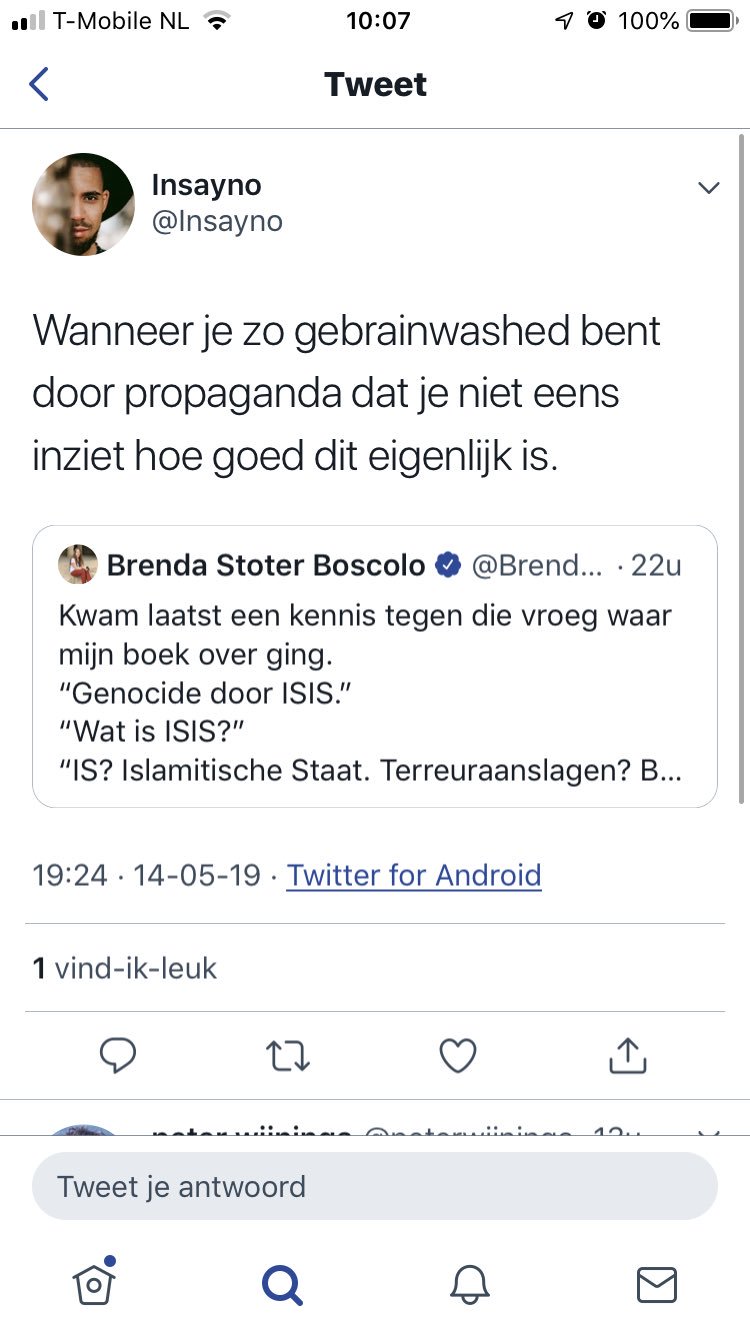Open the Twitter for Android link
The image size is (750, 1334).
point(414,875)
